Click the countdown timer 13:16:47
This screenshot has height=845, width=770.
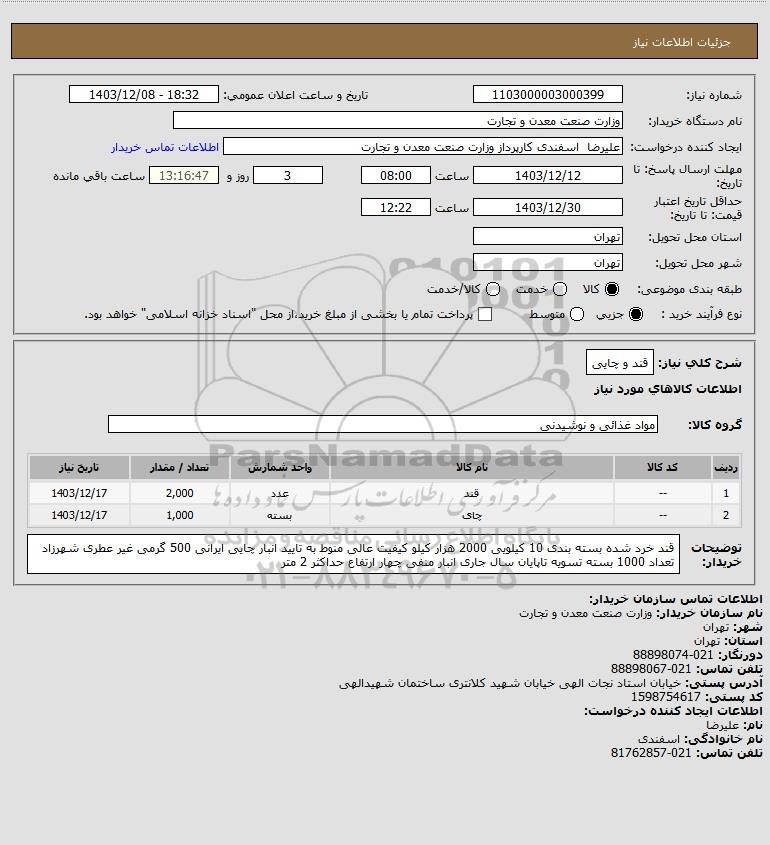(x=184, y=175)
